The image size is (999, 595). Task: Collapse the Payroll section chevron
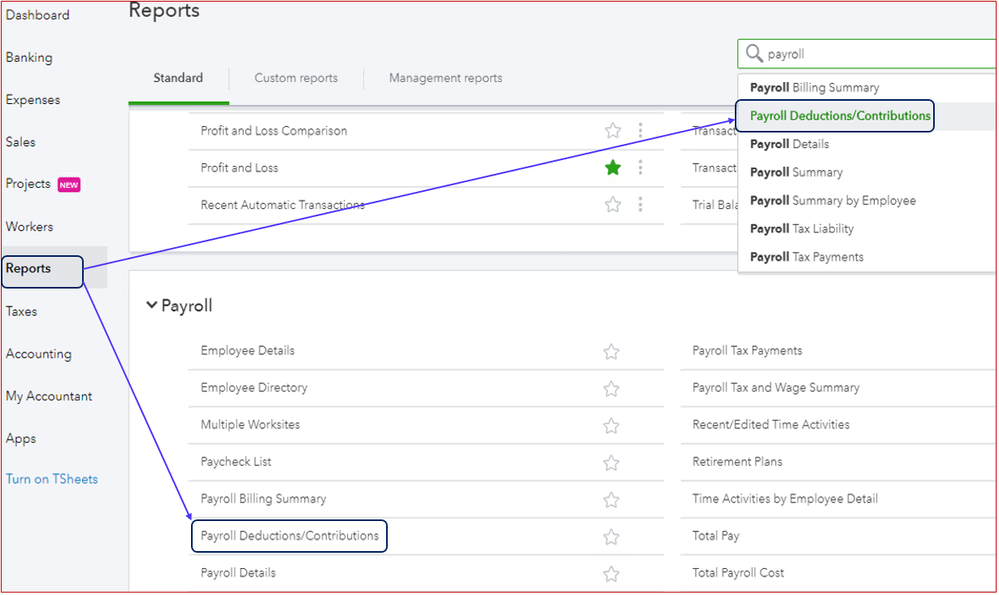[x=152, y=305]
